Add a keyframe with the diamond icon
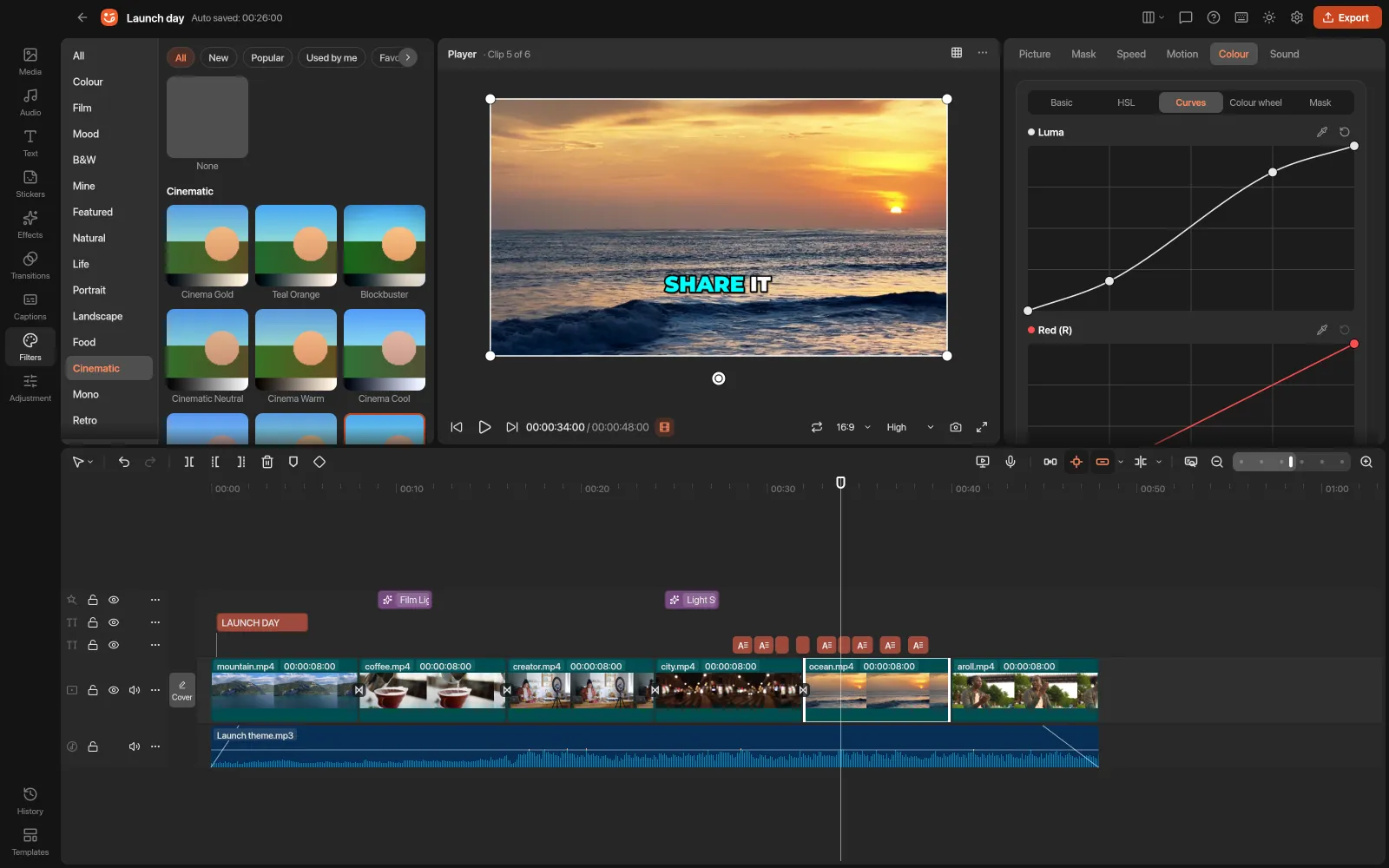Screen dimensions: 1389x868 (x=319, y=462)
